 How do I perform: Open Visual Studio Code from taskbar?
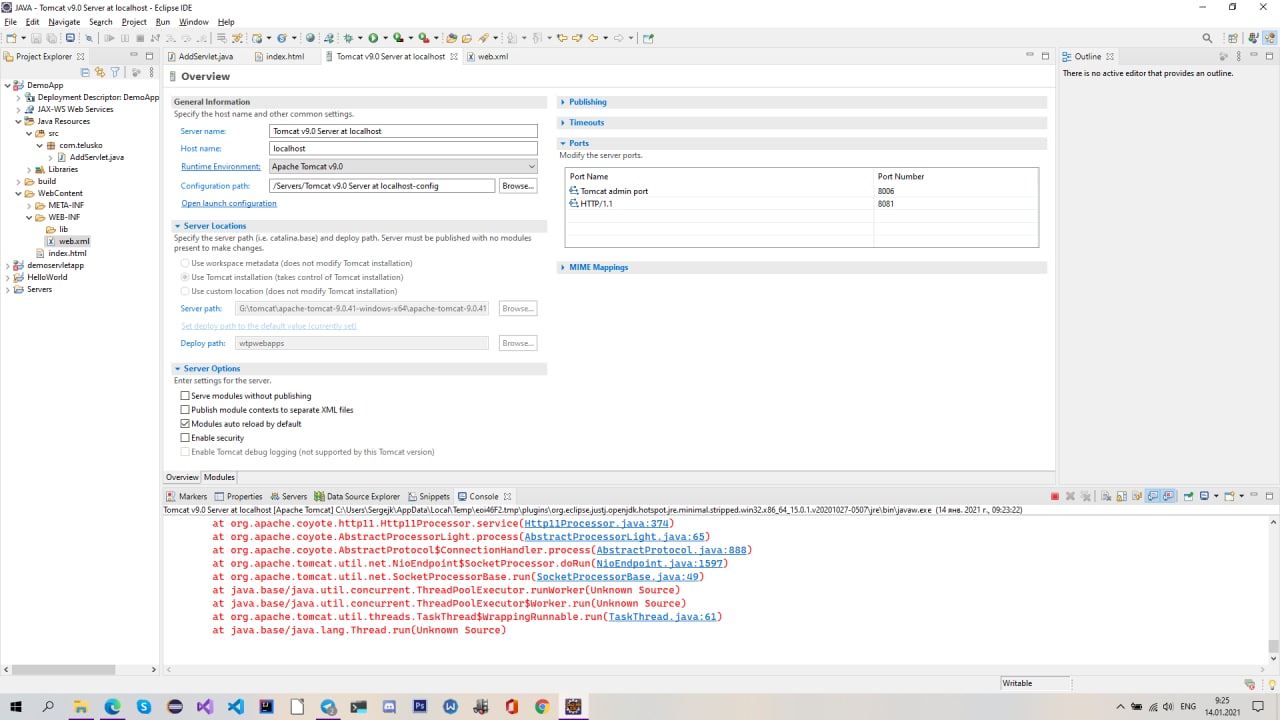(235, 706)
